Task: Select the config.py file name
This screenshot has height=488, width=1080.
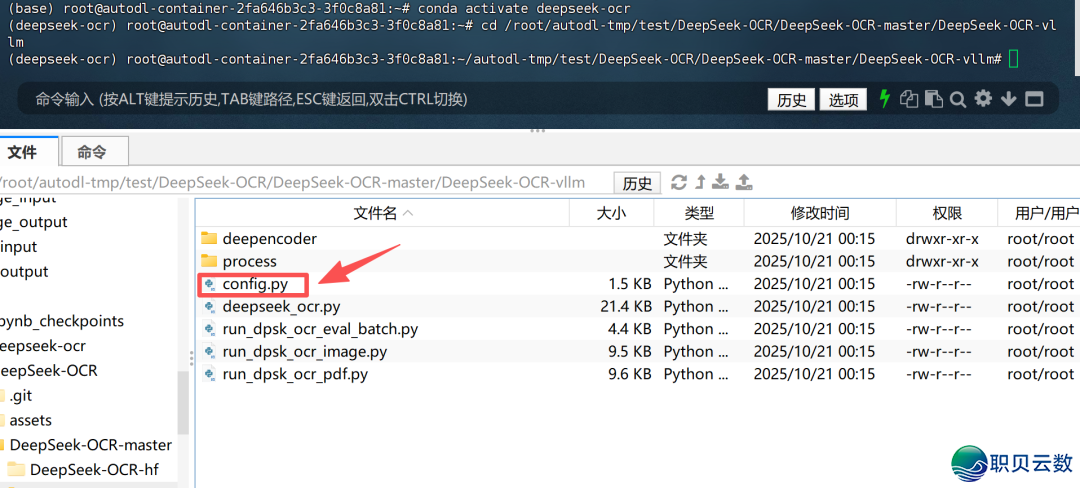Action: [255, 284]
